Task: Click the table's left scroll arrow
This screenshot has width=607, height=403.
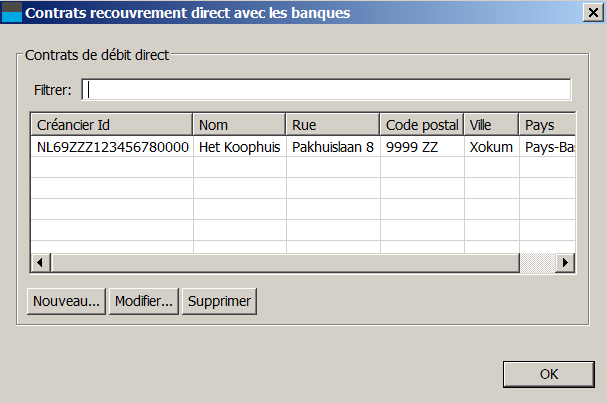Action: coord(40,262)
